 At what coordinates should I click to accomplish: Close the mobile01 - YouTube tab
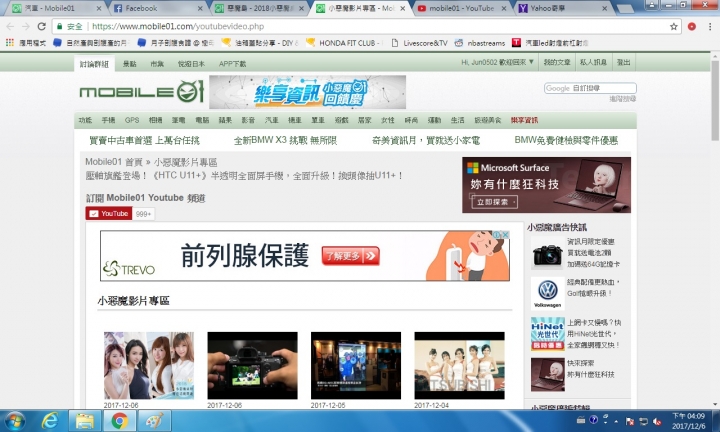(504, 8)
